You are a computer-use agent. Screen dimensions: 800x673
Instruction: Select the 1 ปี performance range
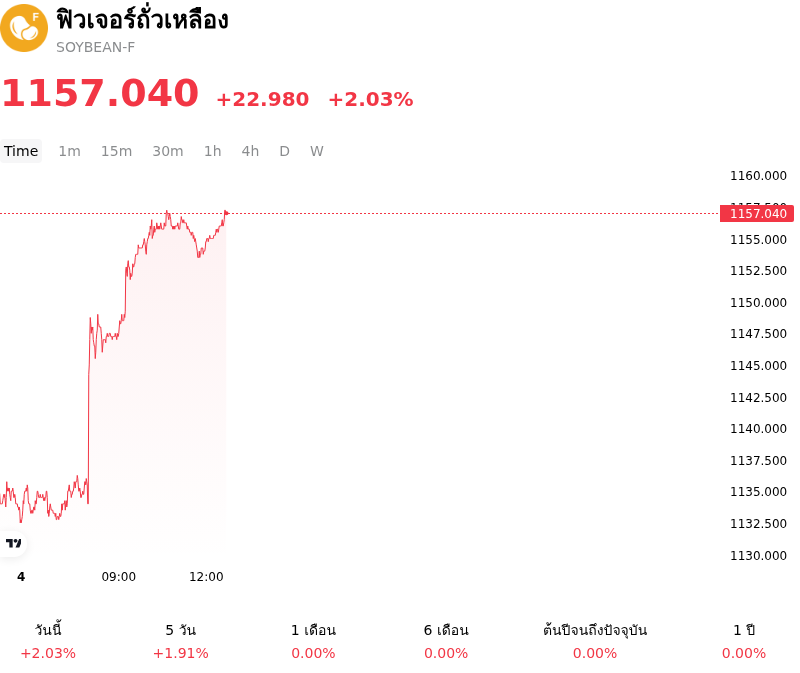coord(744,641)
